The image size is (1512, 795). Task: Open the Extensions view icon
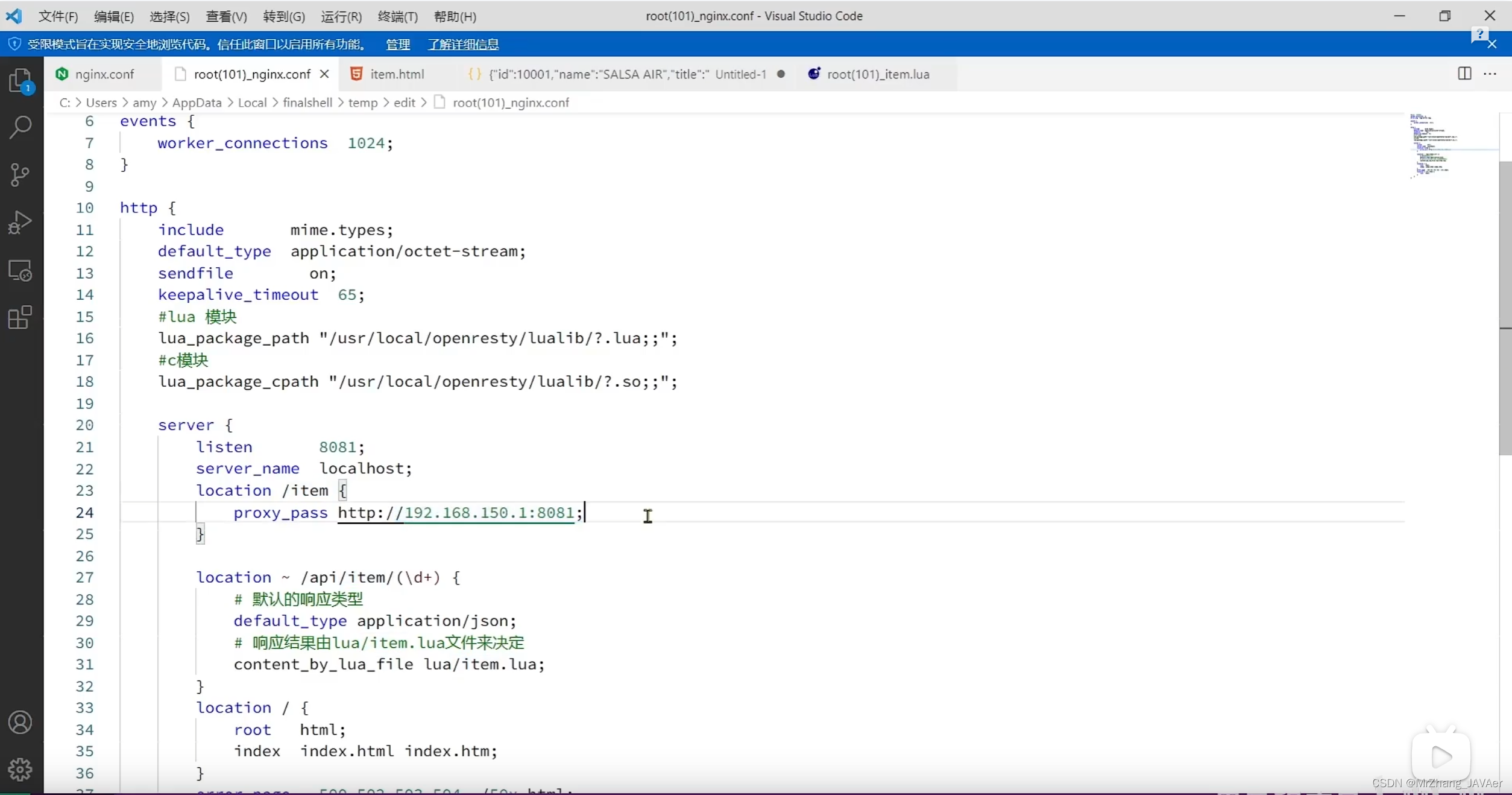point(20,317)
